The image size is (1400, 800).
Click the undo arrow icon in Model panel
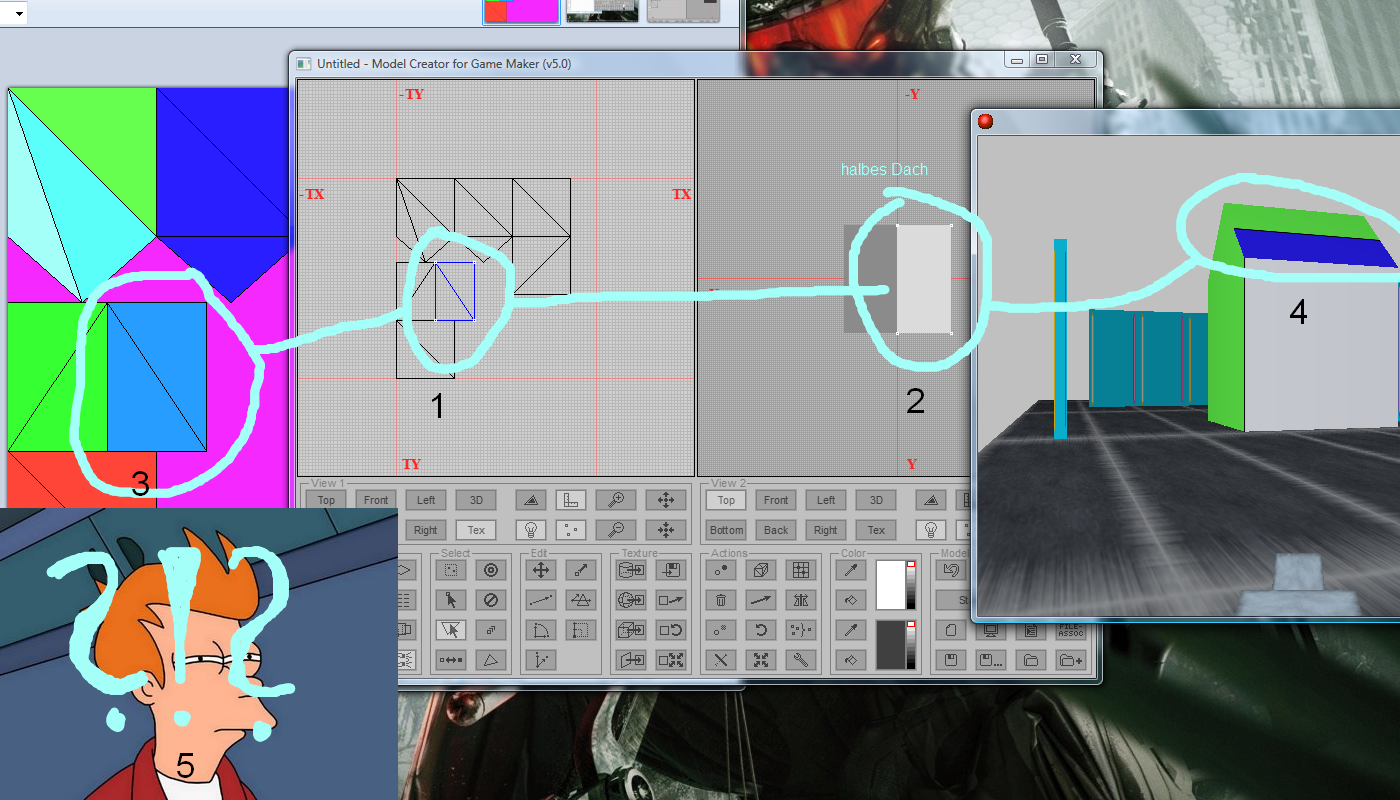[x=952, y=570]
